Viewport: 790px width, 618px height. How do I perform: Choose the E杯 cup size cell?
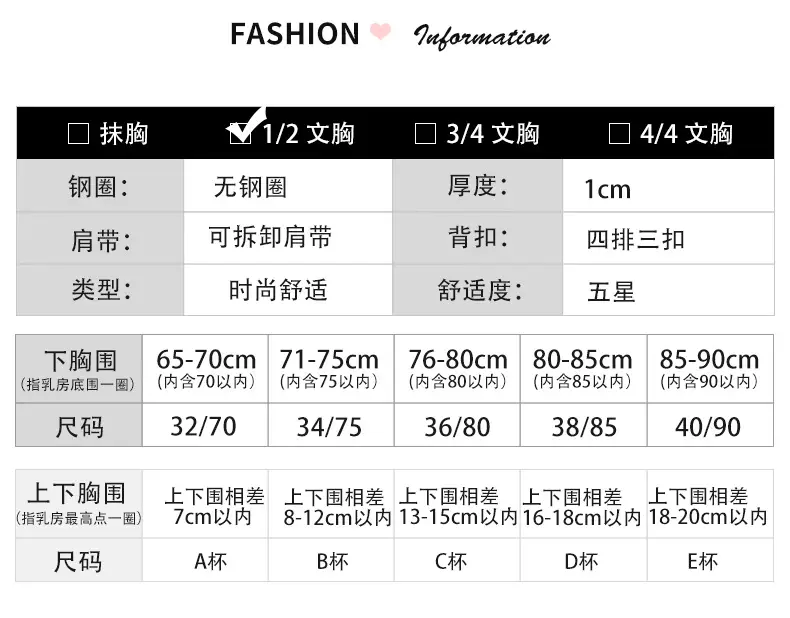tap(710, 560)
